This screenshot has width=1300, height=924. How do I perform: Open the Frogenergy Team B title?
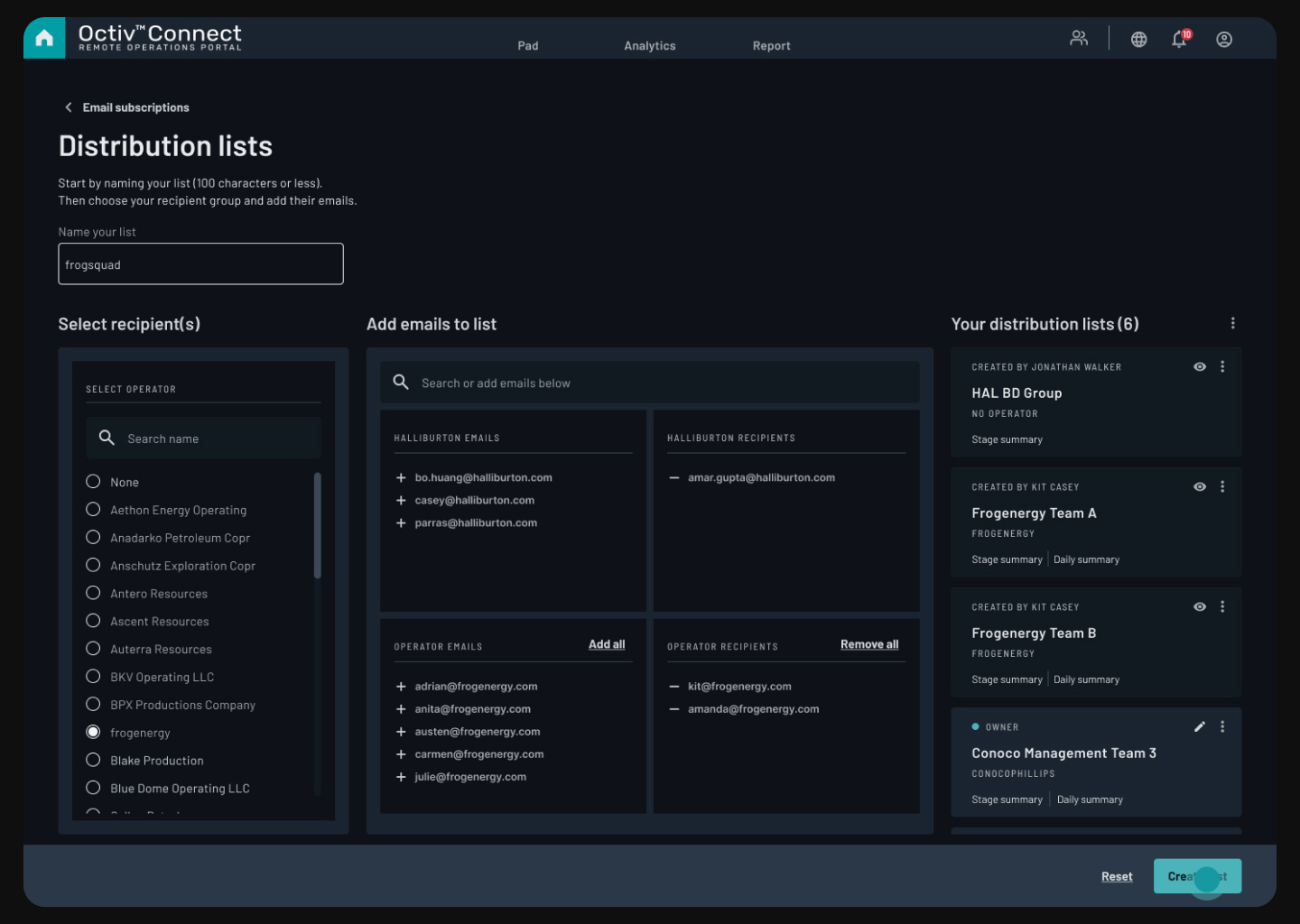click(1034, 633)
